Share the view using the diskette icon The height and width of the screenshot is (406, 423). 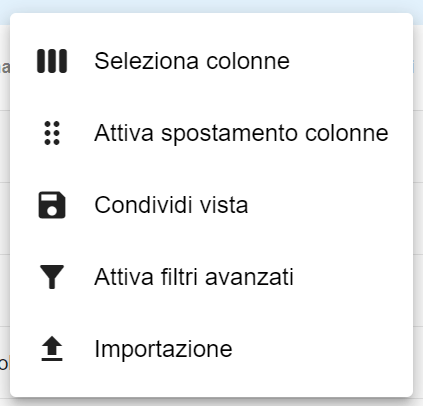pyautogui.click(x=52, y=205)
